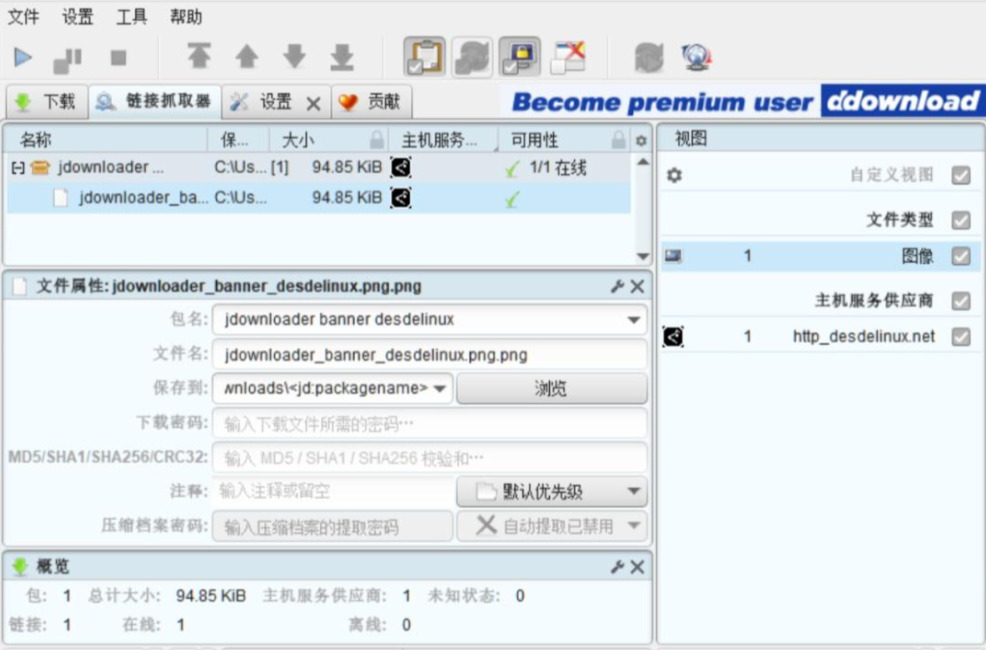Open 概览 panel wrench settings
The image size is (986, 650).
coord(617,567)
